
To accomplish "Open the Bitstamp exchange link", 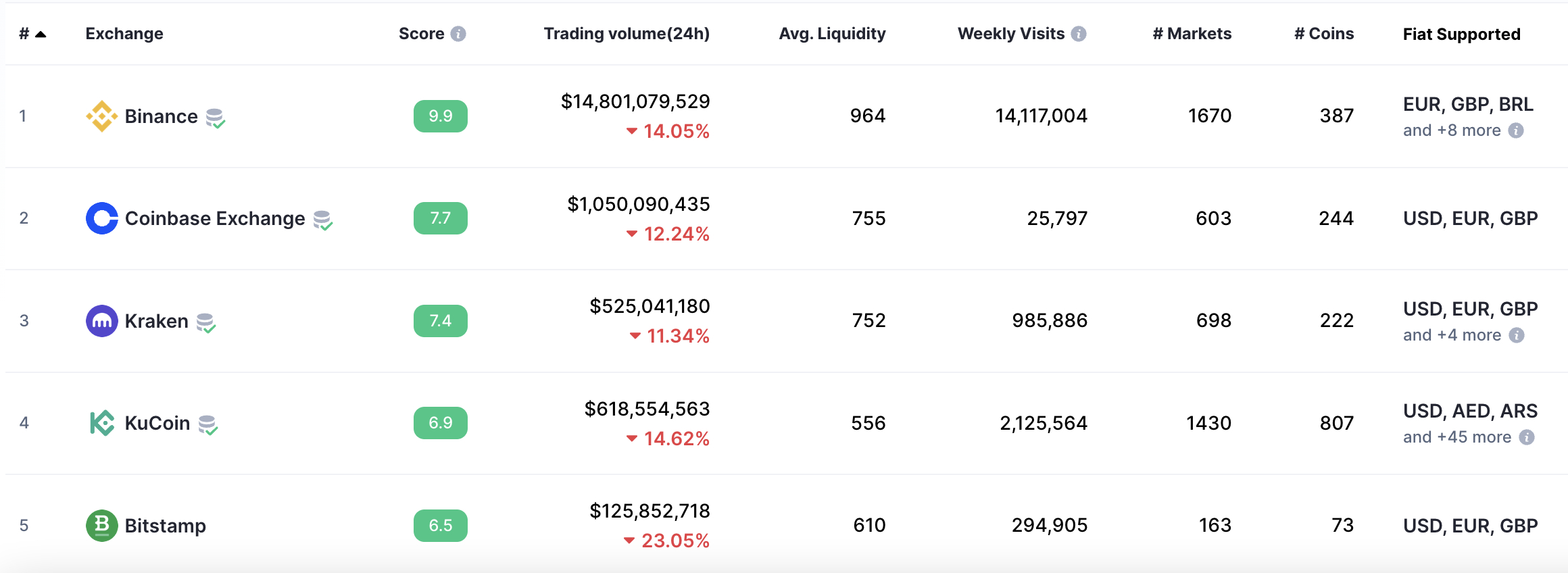I will click(x=166, y=526).
